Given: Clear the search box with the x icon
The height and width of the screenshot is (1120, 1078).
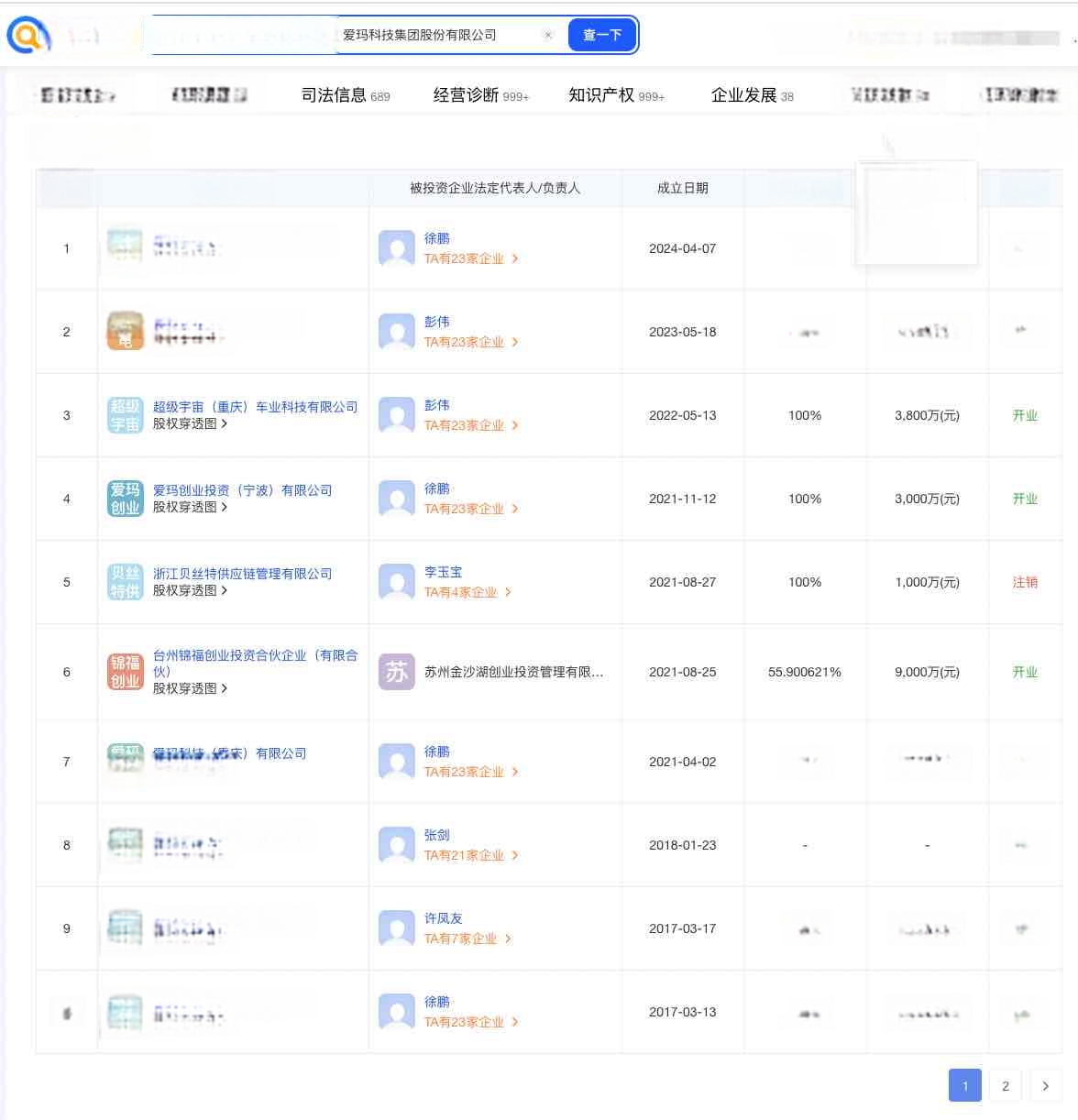Looking at the screenshot, I should pyautogui.click(x=548, y=35).
